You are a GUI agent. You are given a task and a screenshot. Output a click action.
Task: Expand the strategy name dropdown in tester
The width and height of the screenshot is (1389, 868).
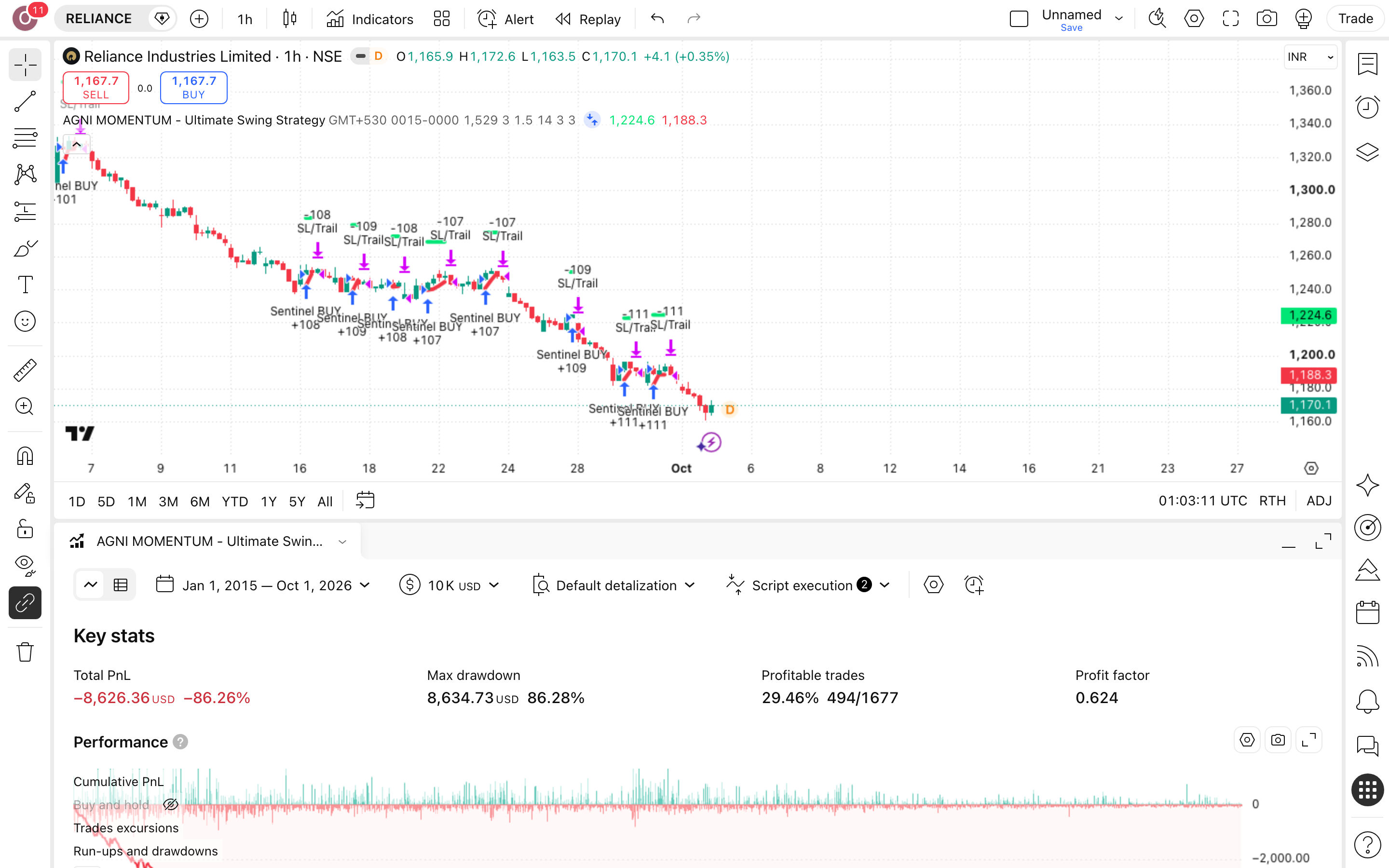point(342,542)
